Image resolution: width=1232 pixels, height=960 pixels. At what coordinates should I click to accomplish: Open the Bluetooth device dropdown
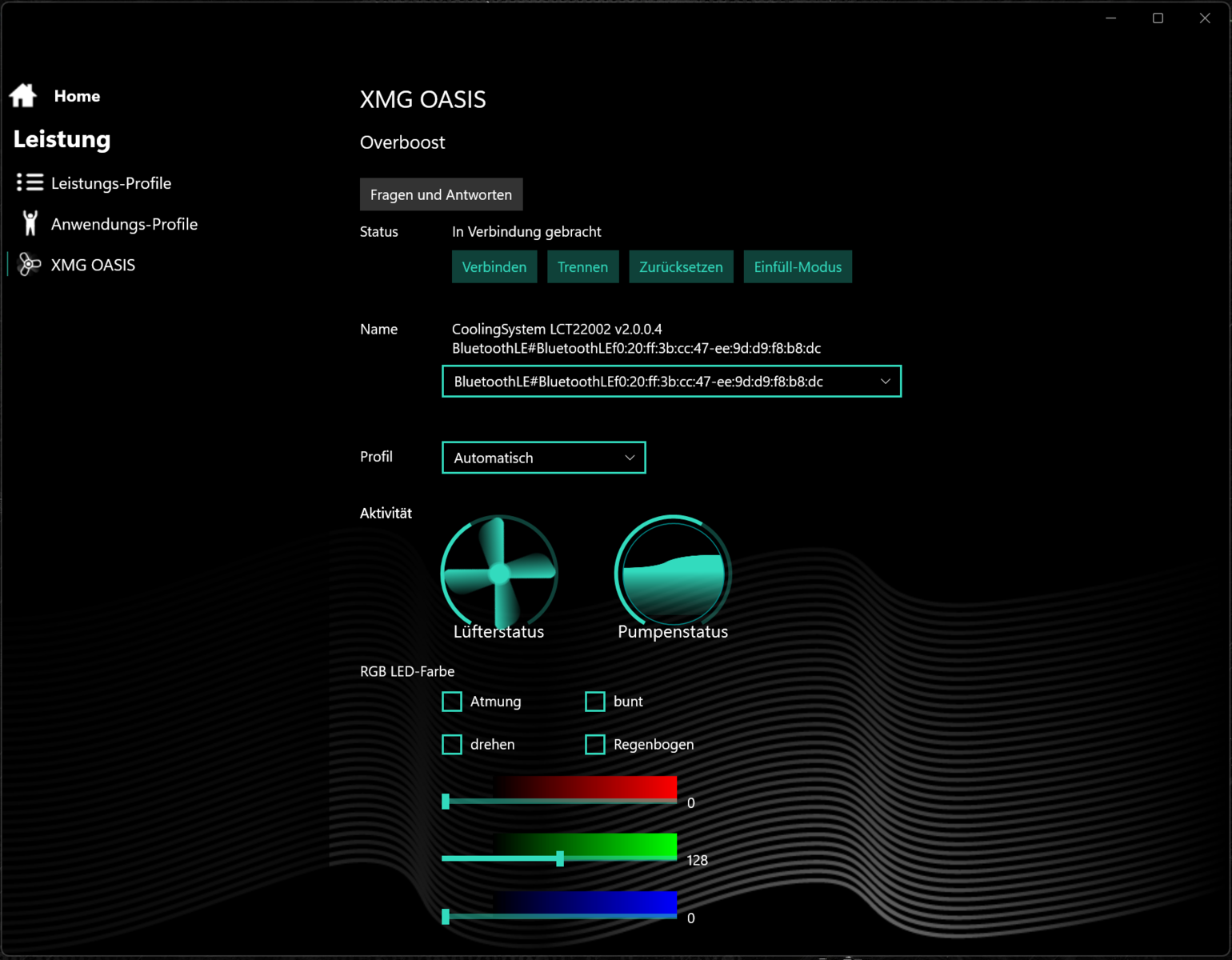(671, 381)
